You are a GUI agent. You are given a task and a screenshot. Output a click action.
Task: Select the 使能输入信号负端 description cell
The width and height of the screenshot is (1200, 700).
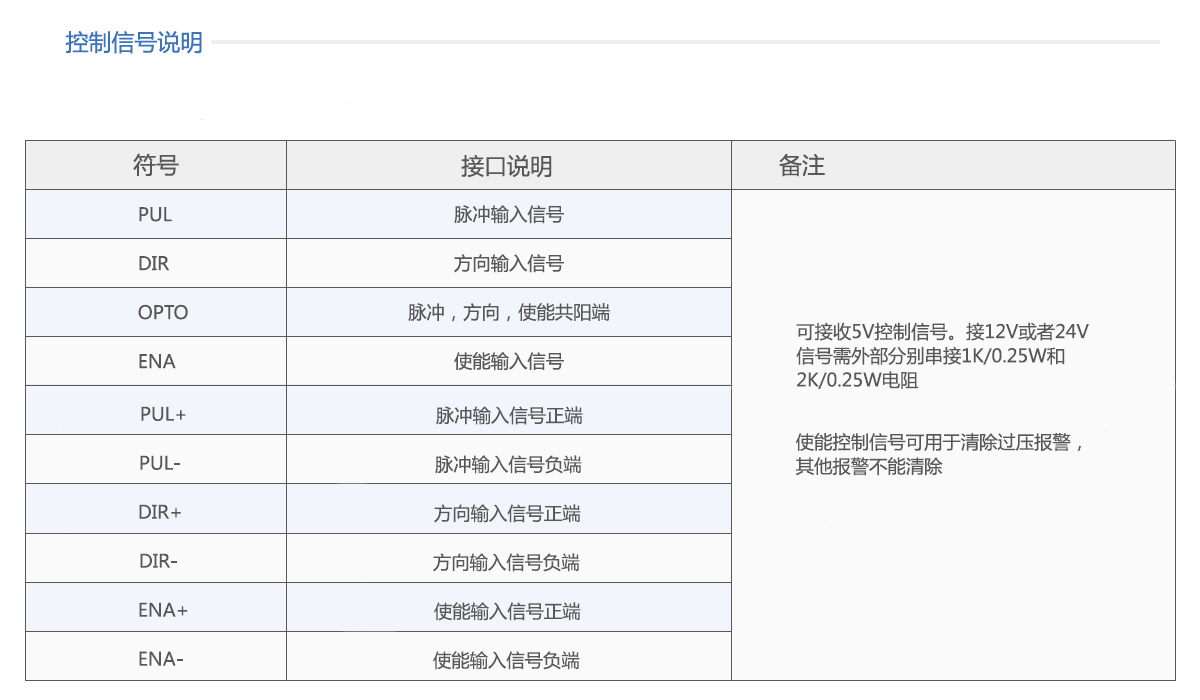(x=507, y=660)
